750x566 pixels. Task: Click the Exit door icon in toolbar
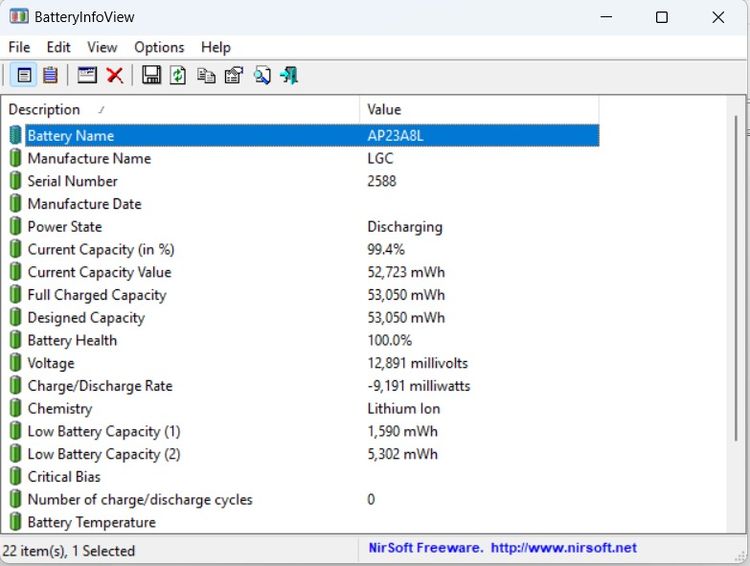(x=289, y=76)
